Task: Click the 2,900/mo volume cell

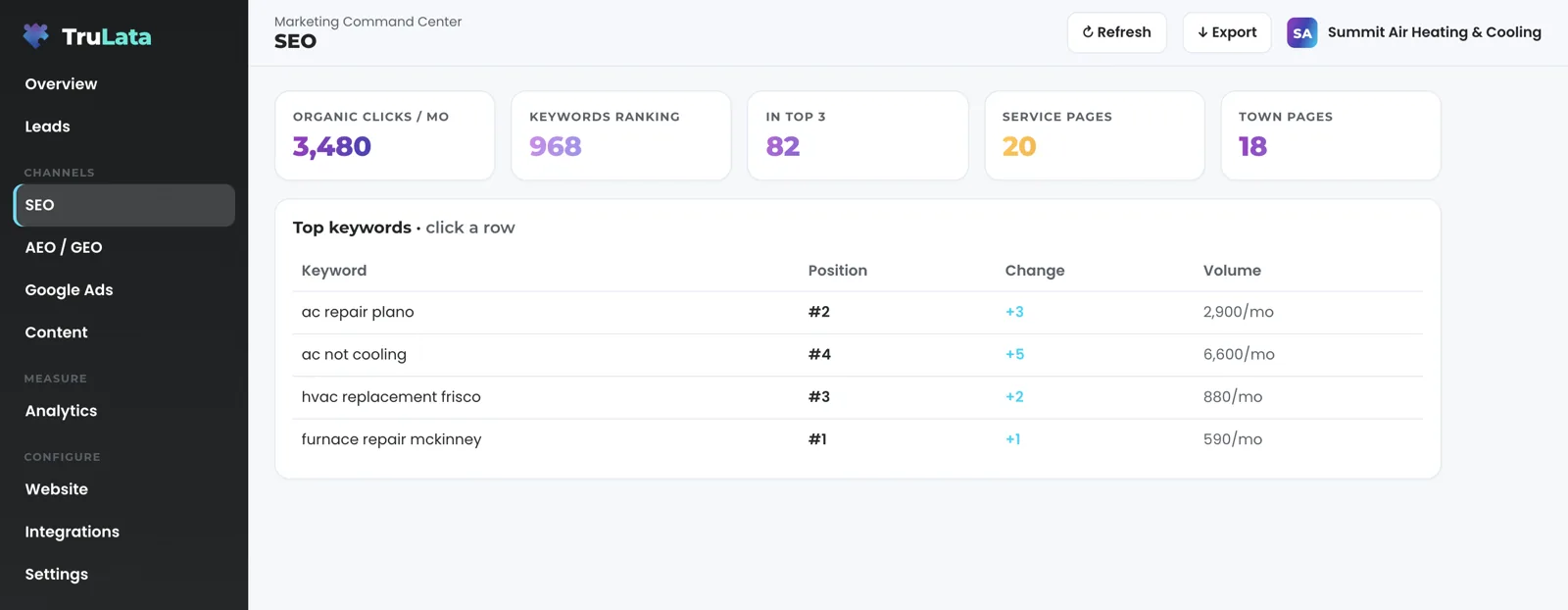Action: coord(1239,312)
